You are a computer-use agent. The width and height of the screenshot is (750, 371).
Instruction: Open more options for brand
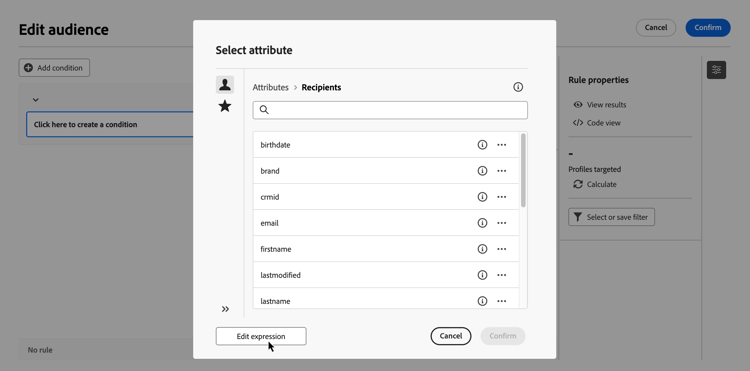click(x=501, y=171)
